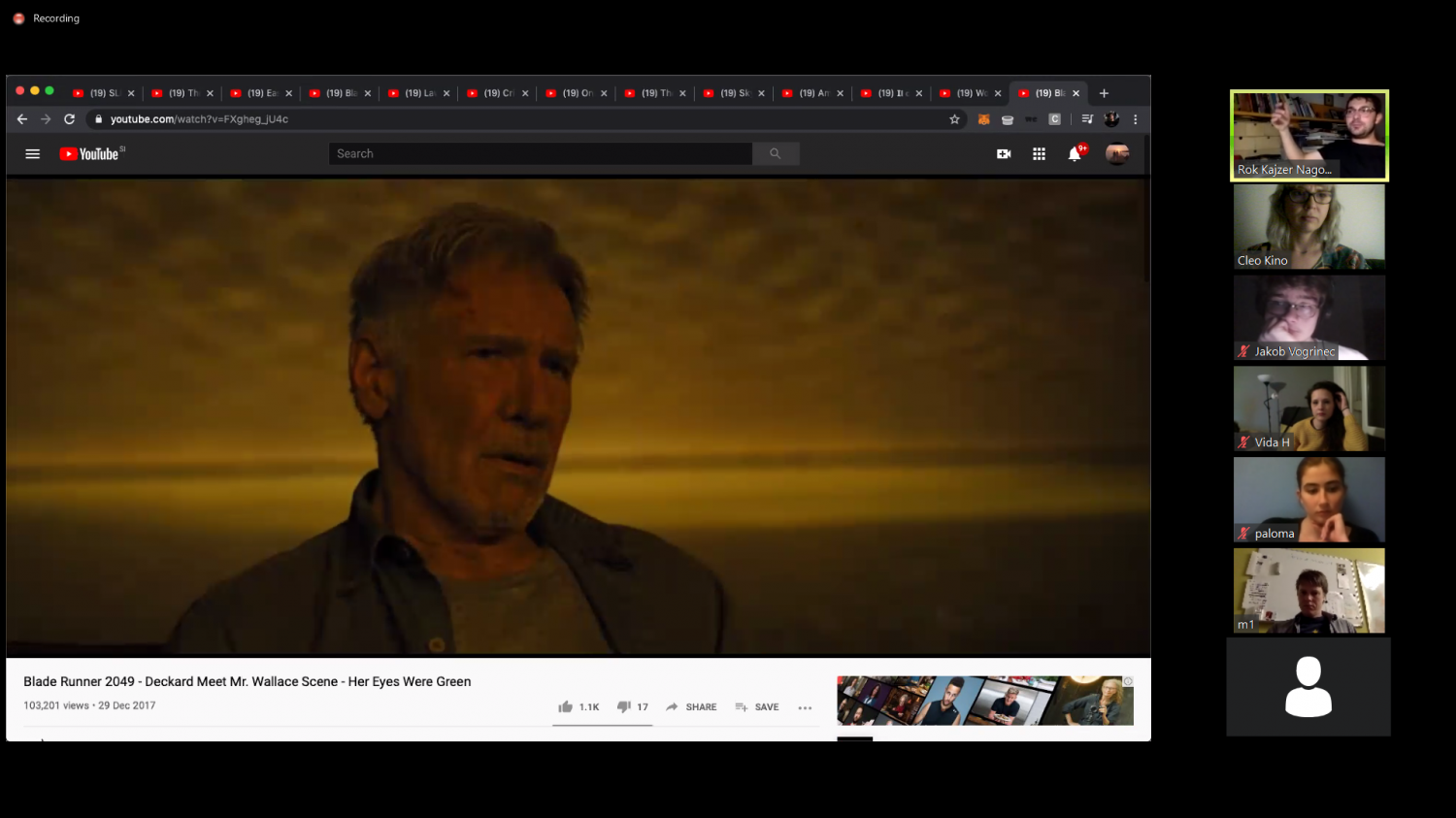The image size is (1456, 818).
Task: Select m1 participant video
Action: pos(1309,591)
